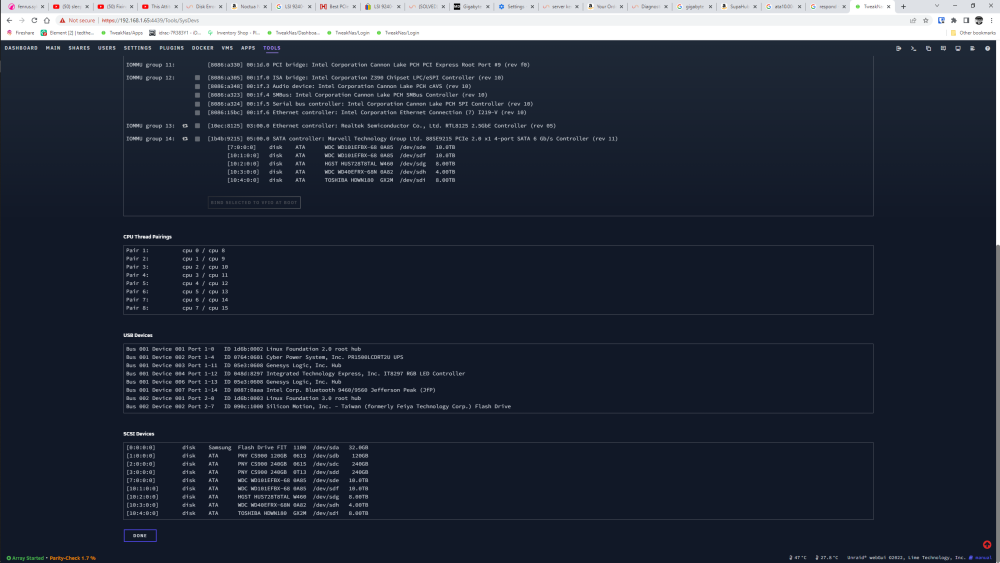Switch to the Gigabyte browser tab
Image resolution: width=1000 pixels, height=563 pixels.
[469, 6]
